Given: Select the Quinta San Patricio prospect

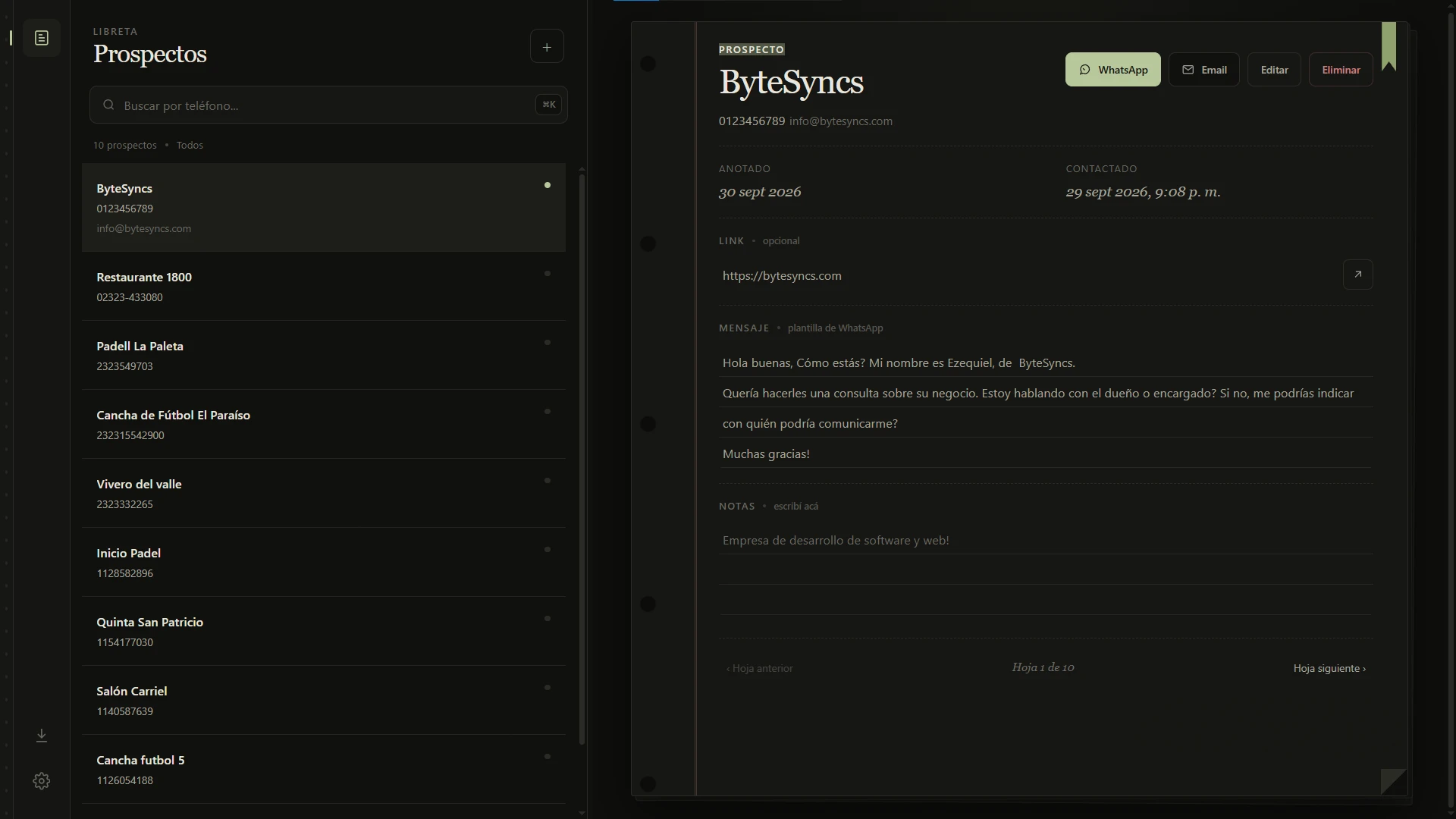Looking at the screenshot, I should [324, 632].
